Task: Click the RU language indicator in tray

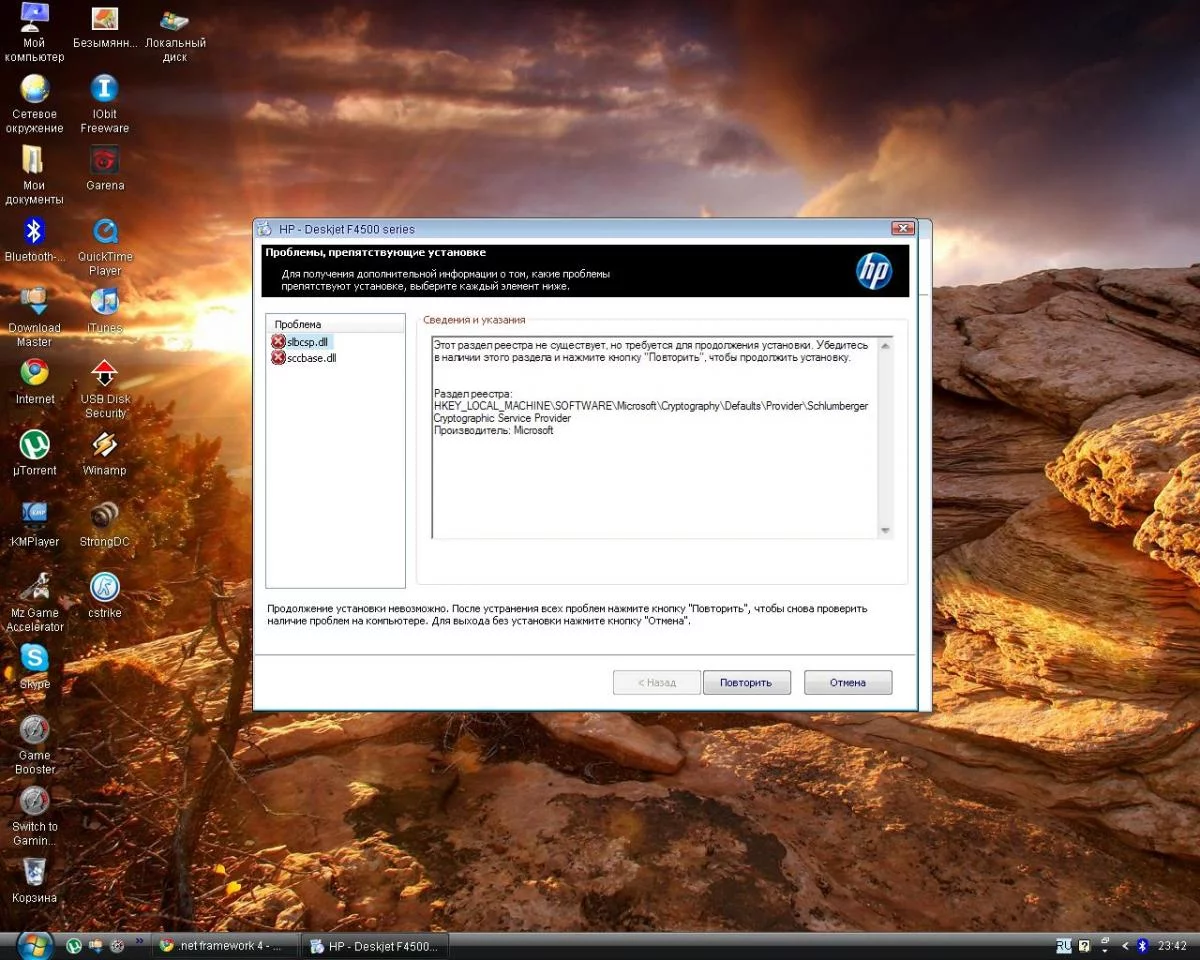Action: [x=1064, y=946]
